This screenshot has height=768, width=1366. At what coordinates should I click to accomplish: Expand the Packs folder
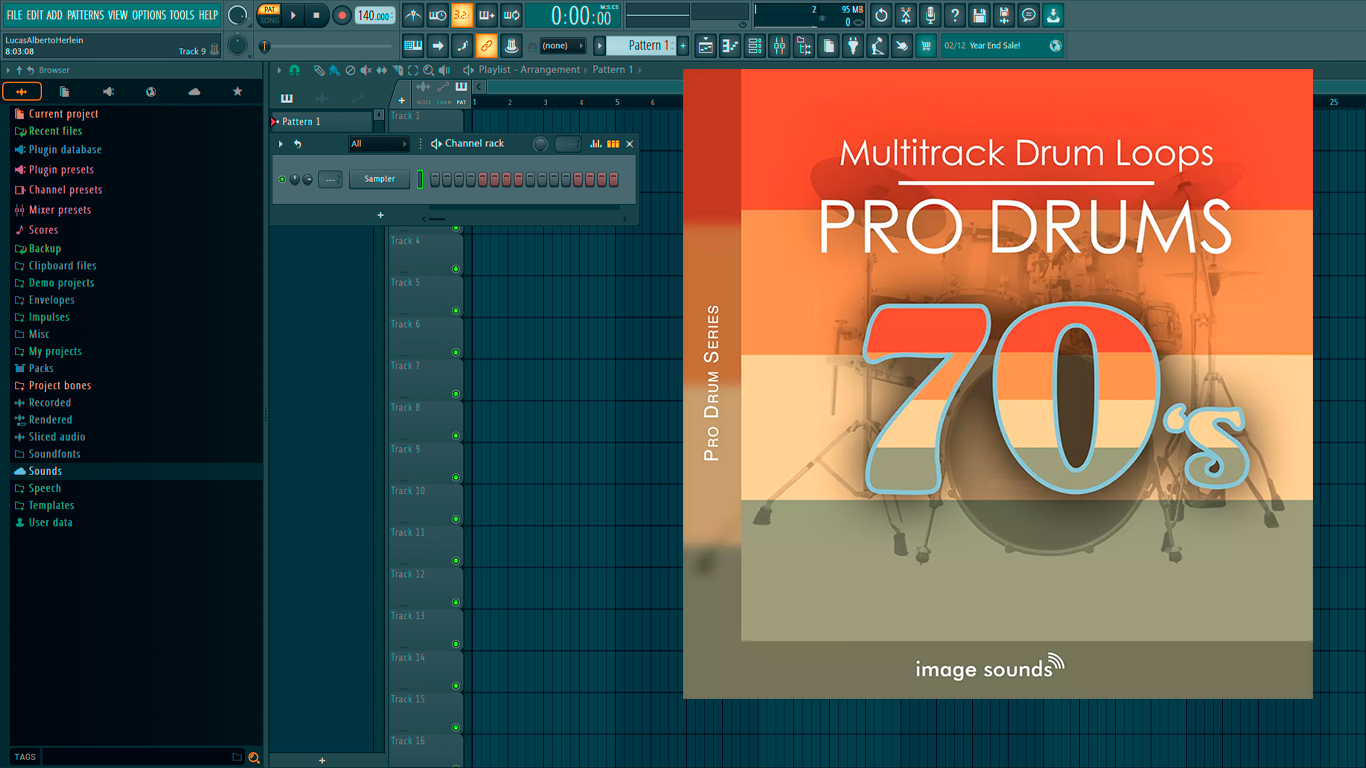(x=41, y=368)
